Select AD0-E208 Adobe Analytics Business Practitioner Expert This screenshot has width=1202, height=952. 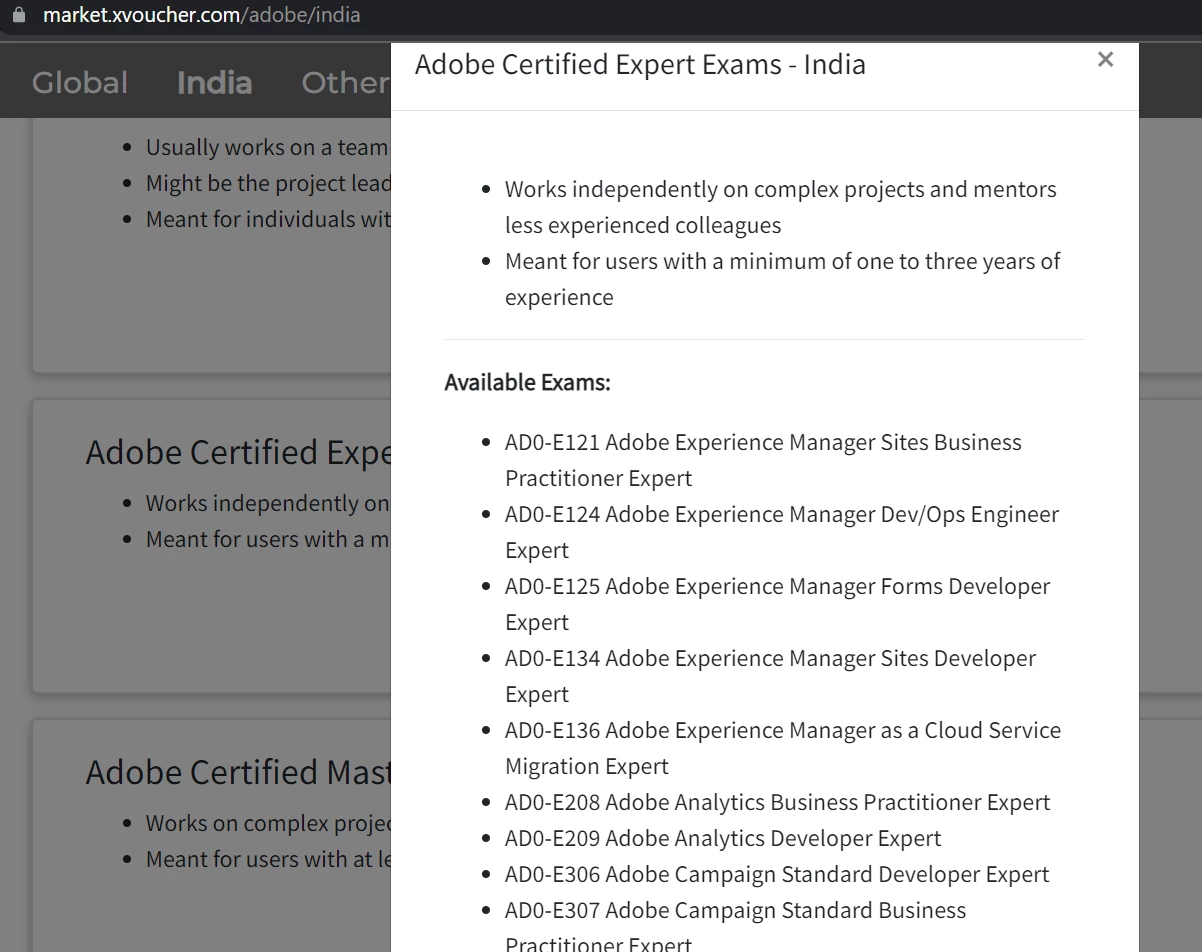777,803
